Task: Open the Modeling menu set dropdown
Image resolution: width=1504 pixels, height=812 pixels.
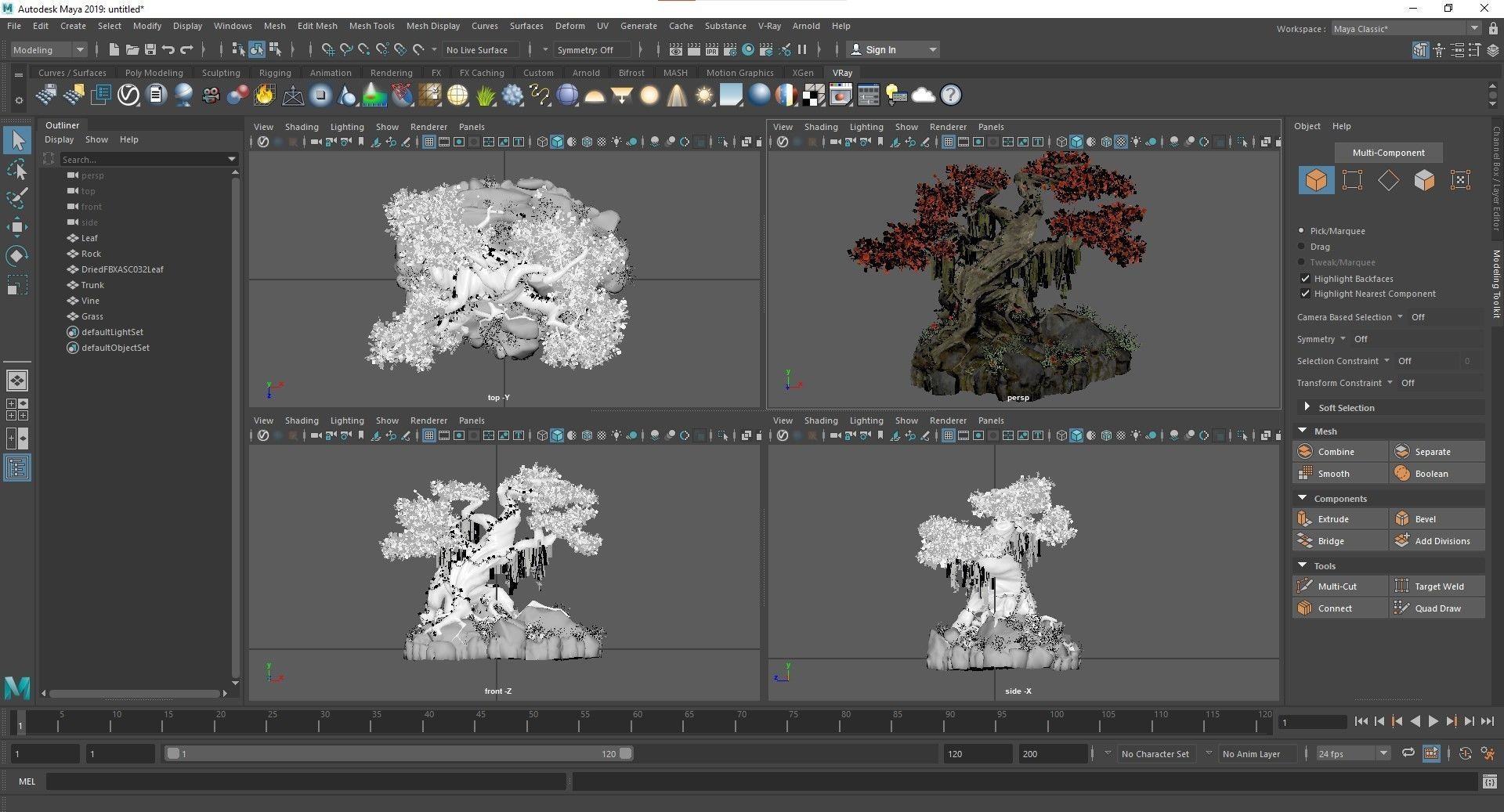Action: [x=49, y=49]
